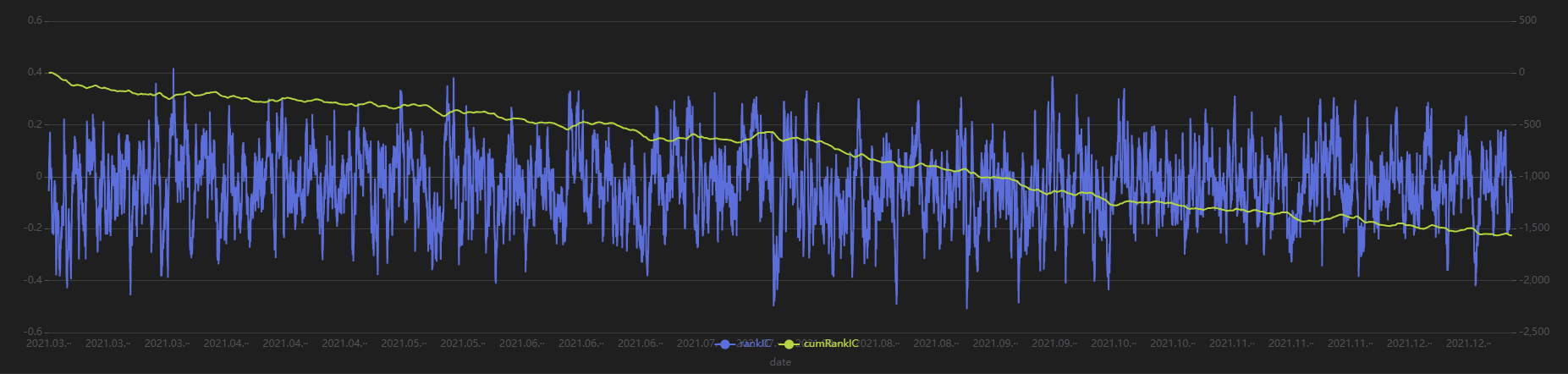Viewport: 1568px width, 374px height.
Task: Click the -0.6 label on left axis
Action: pyautogui.click(x=33, y=332)
